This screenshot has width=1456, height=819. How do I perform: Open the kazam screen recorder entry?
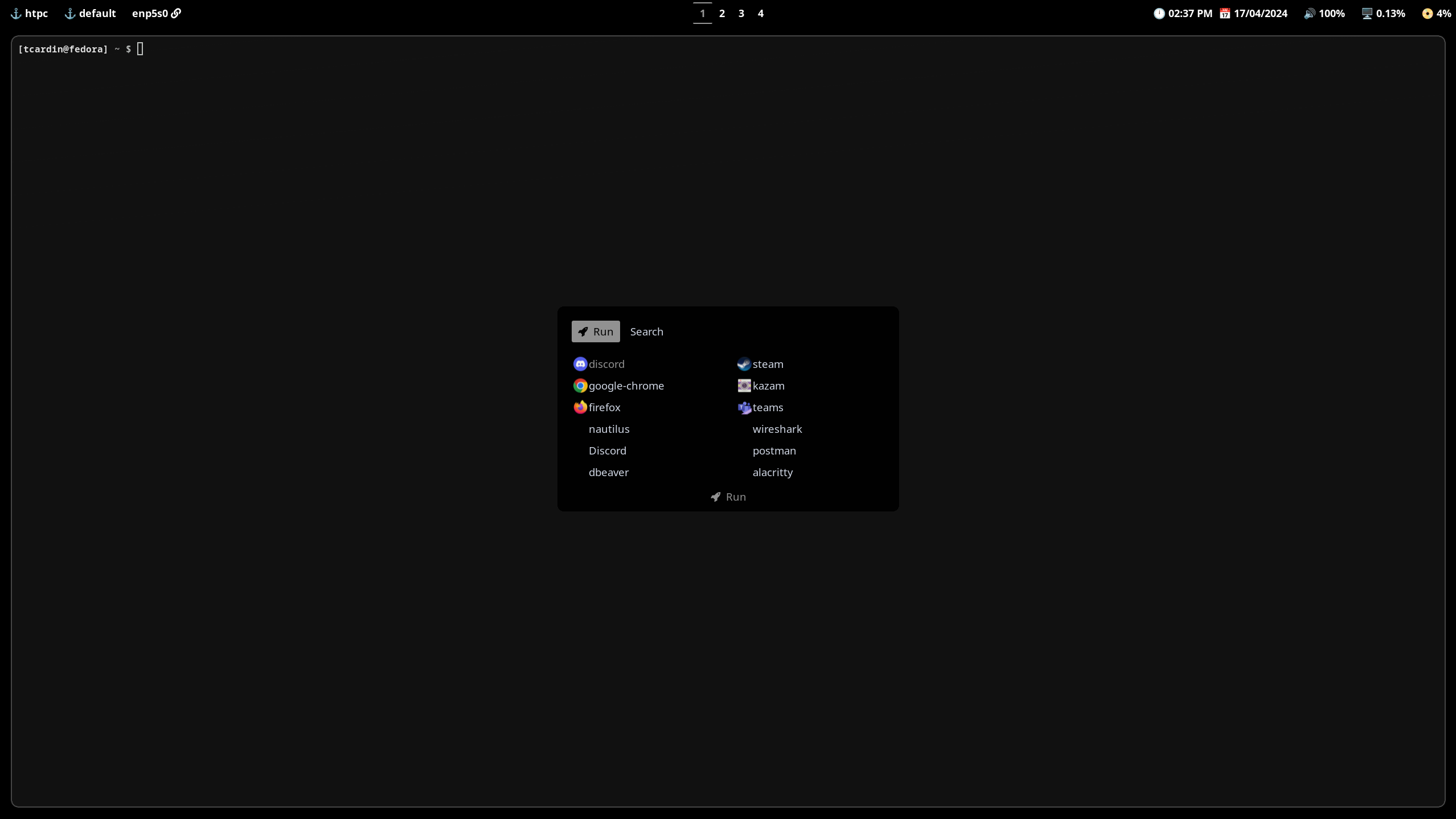768,386
